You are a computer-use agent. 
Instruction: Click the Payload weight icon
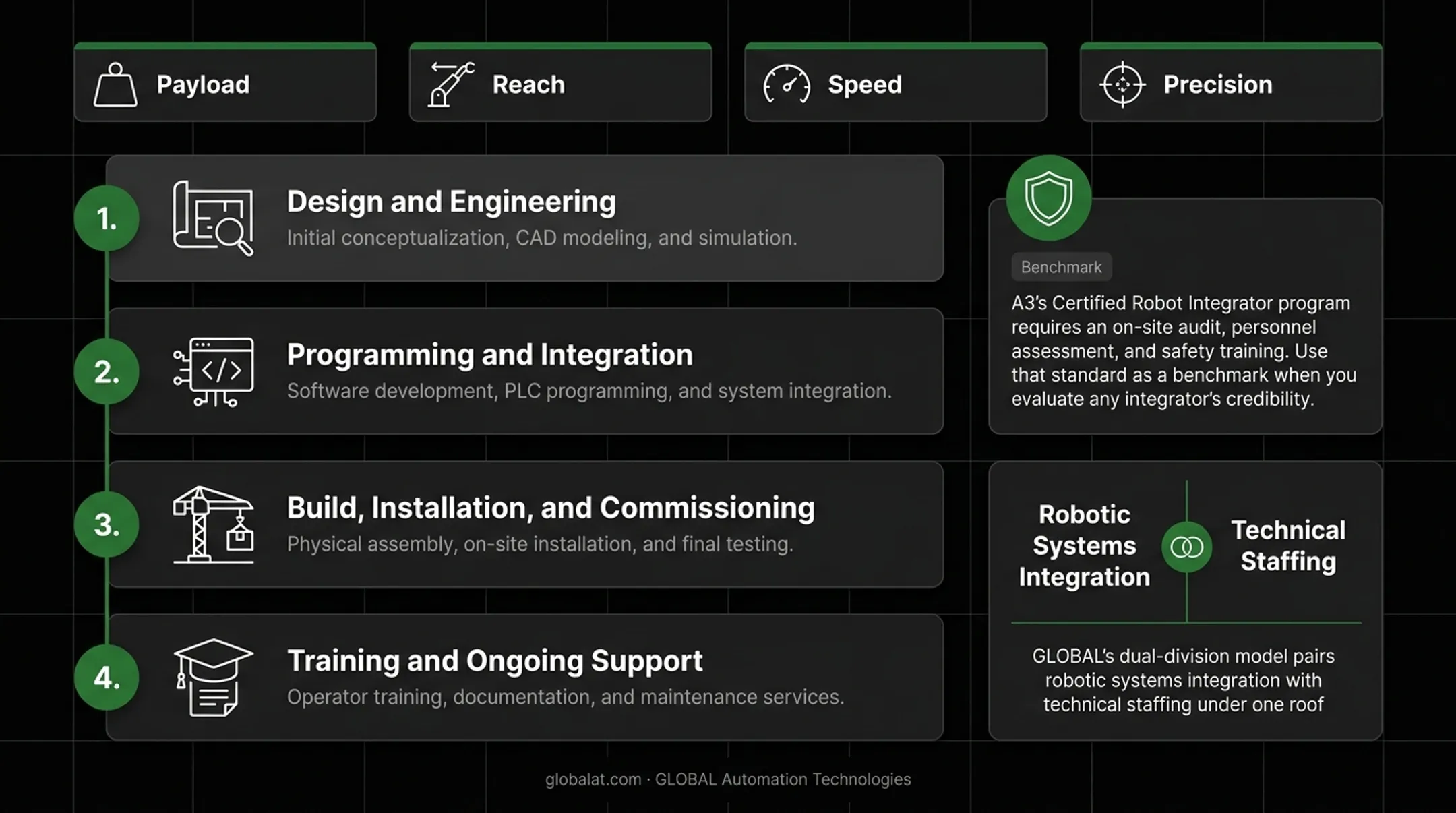[x=115, y=85]
